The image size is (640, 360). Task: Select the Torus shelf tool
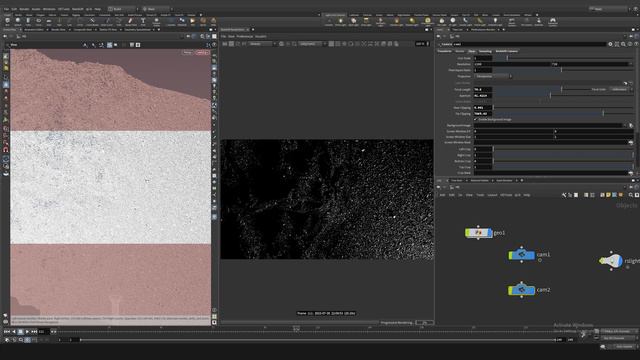(39, 21)
